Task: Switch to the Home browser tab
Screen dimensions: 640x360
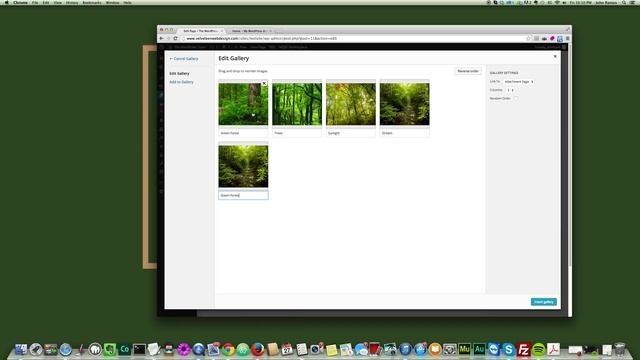Action: click(x=250, y=31)
